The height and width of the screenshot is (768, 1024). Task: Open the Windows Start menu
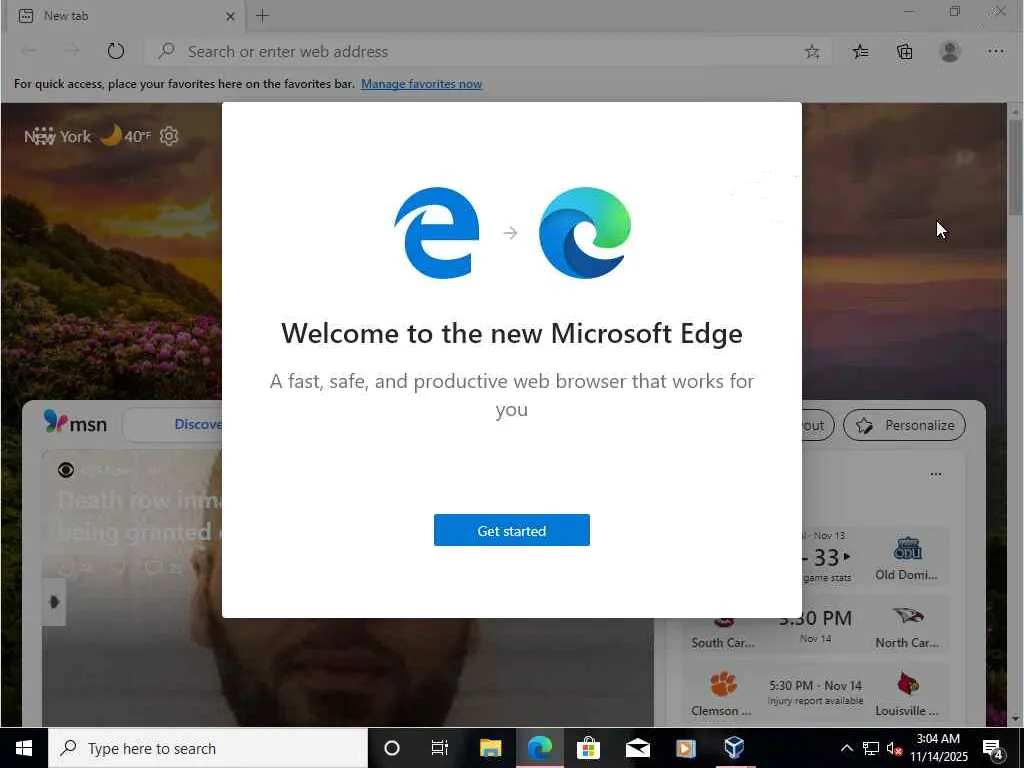click(x=24, y=748)
